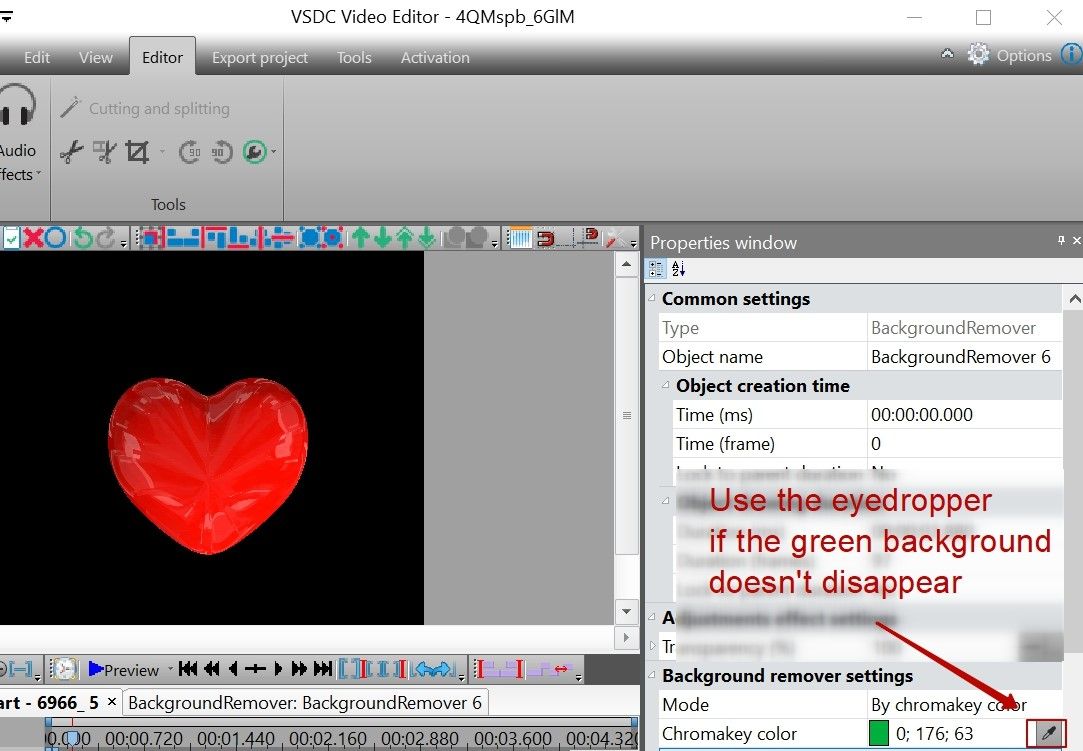Screen dimensions: 1083x751
Task: Click the double green up arrow icon
Action: click(x=405, y=238)
